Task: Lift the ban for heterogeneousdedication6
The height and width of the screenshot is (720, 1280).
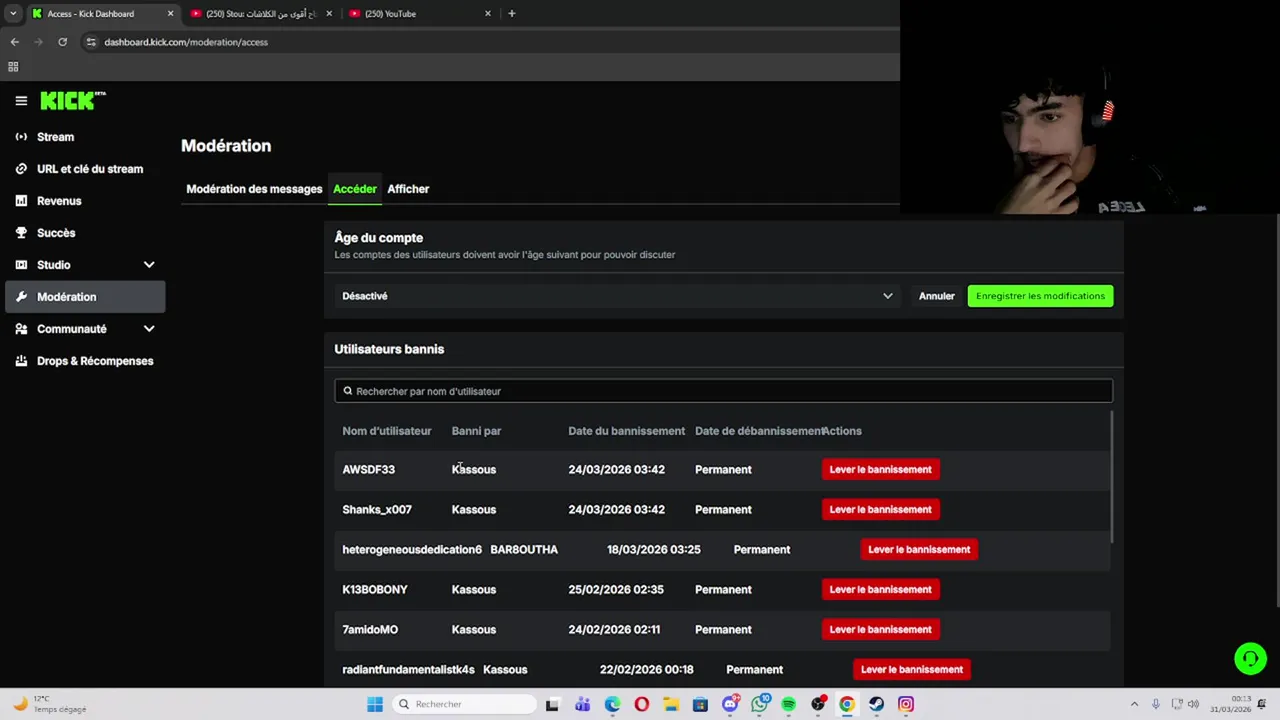Action: (919, 549)
